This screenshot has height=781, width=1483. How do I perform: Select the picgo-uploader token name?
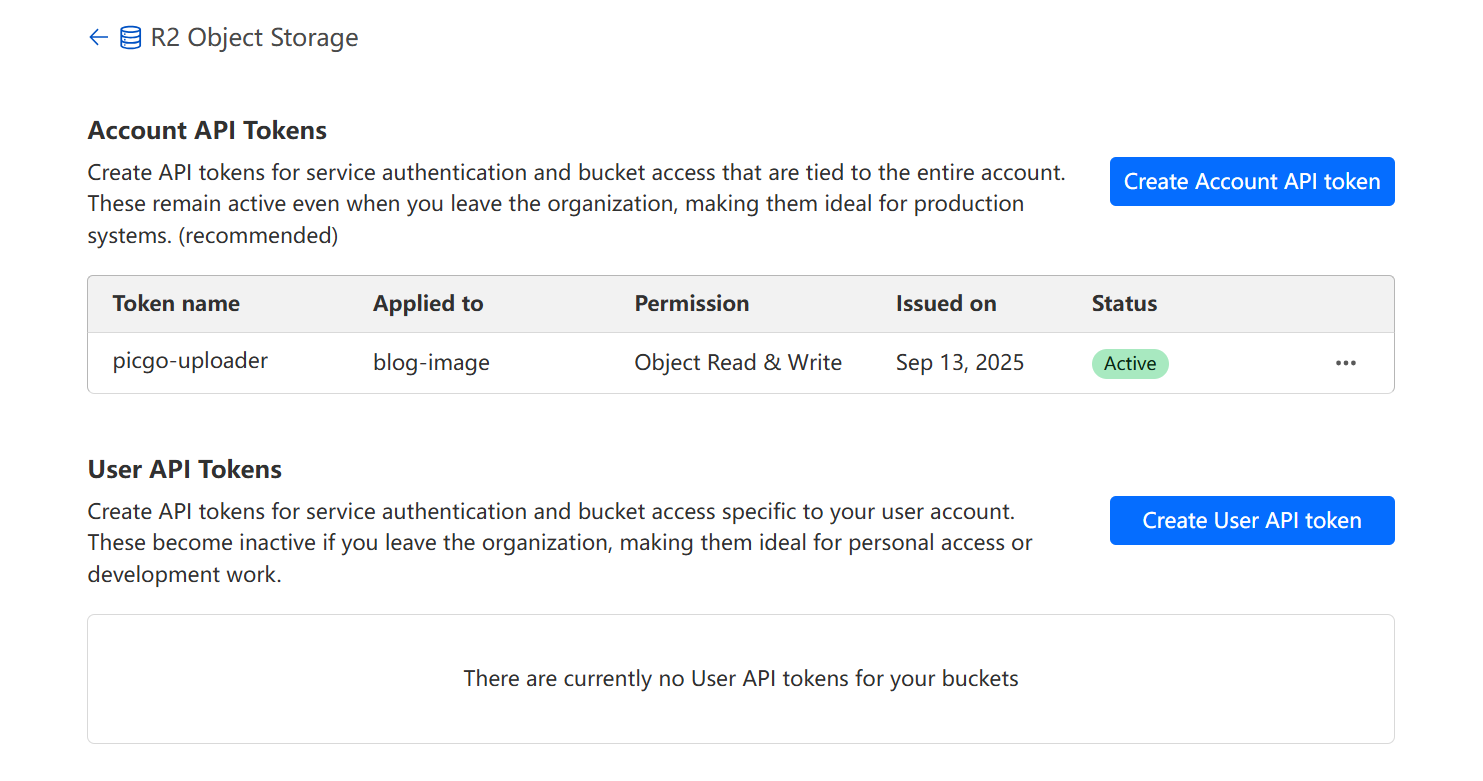190,361
